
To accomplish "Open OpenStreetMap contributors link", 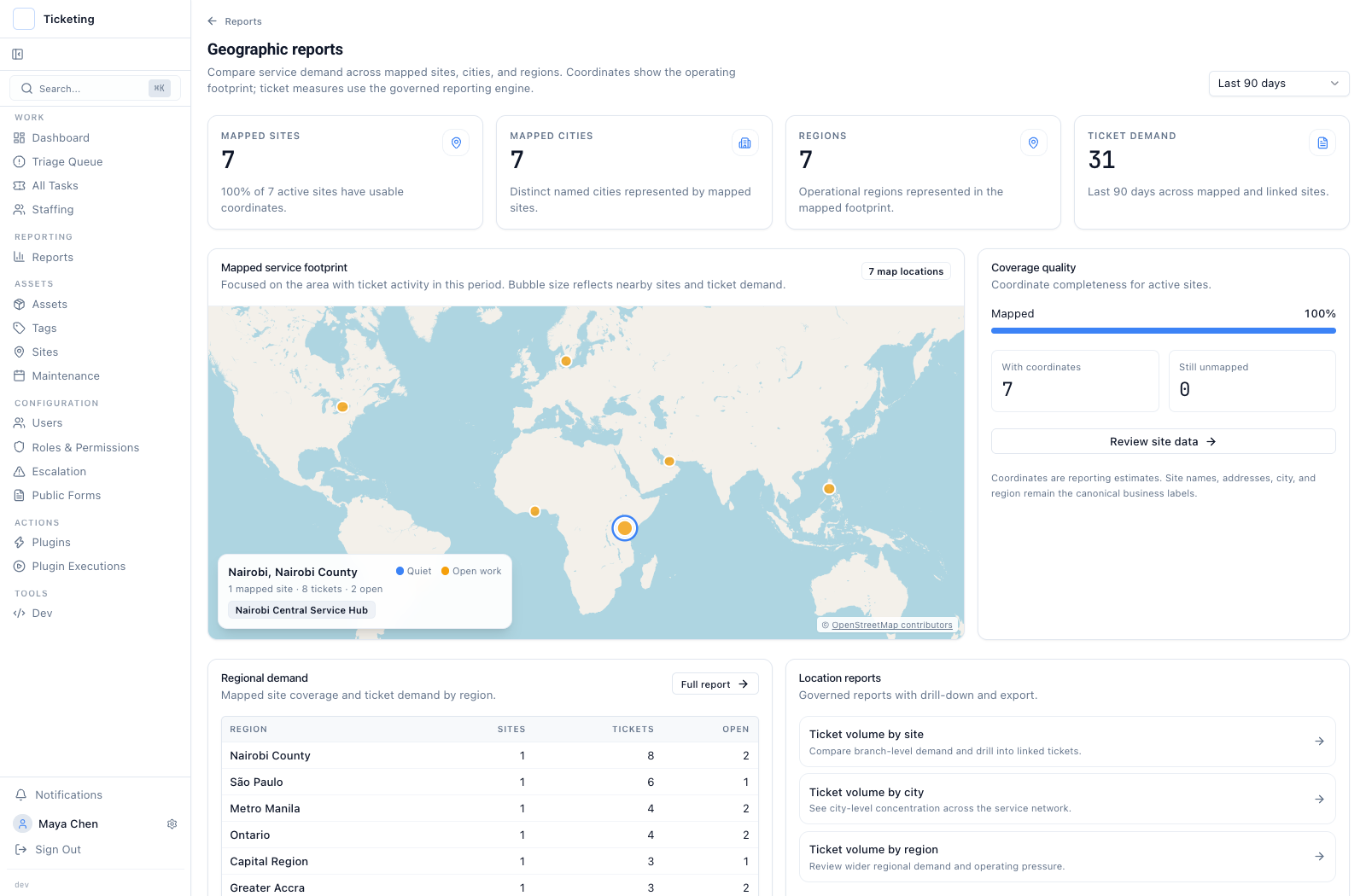I will click(892, 625).
